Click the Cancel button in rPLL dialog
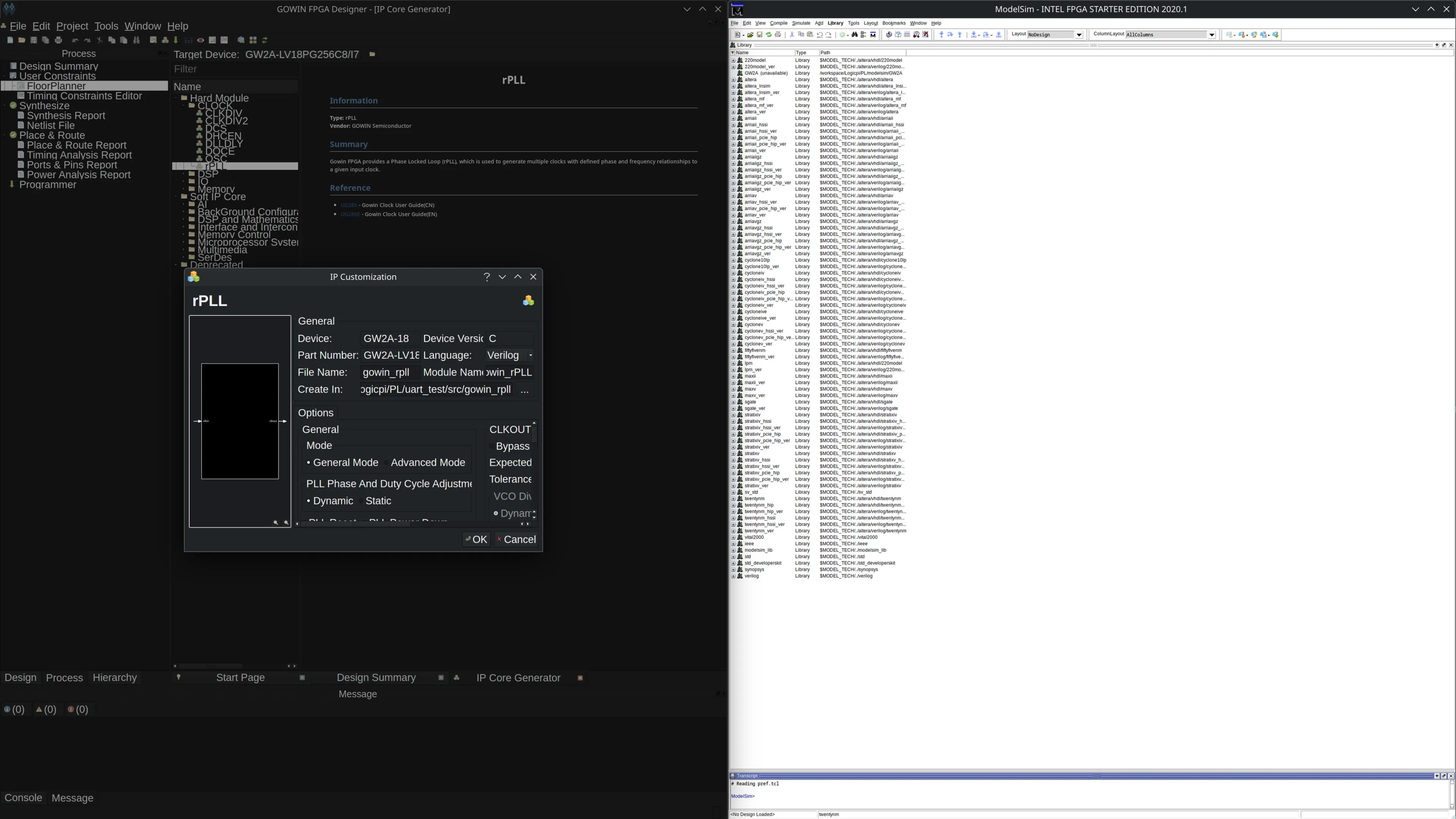This screenshot has width=1456, height=819. pyautogui.click(x=516, y=540)
